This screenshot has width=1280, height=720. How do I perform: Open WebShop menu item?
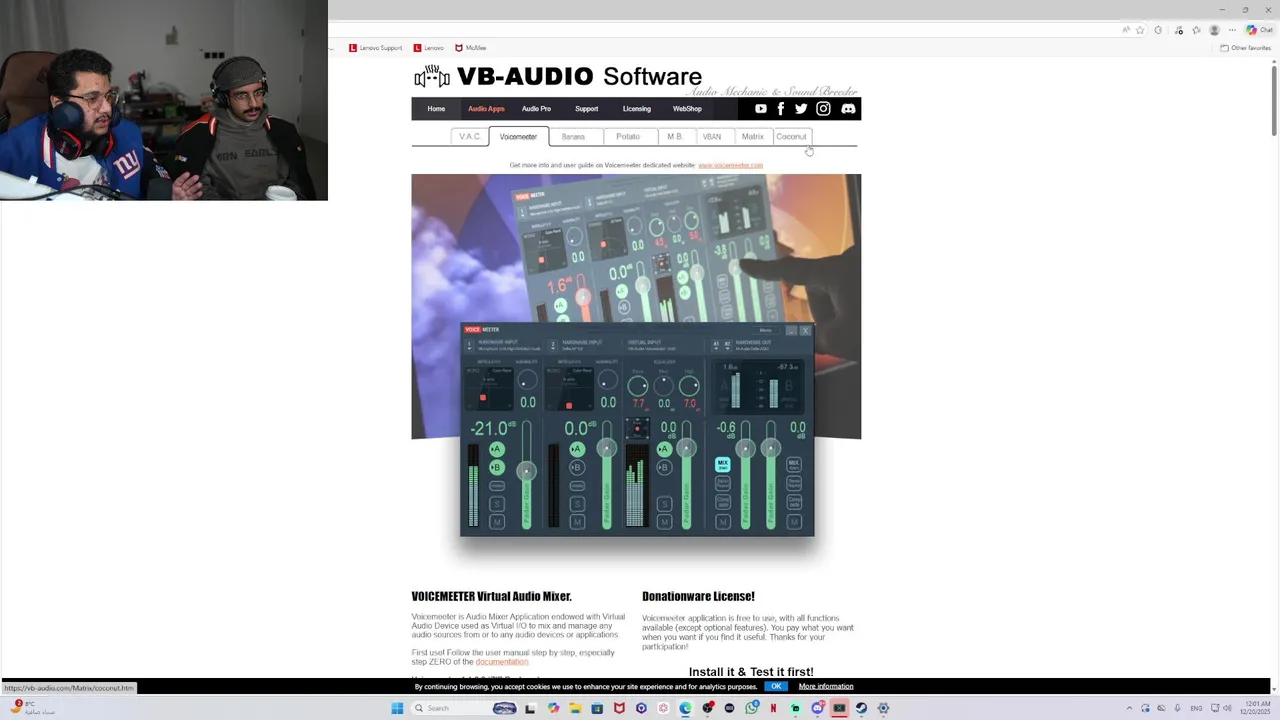(687, 109)
